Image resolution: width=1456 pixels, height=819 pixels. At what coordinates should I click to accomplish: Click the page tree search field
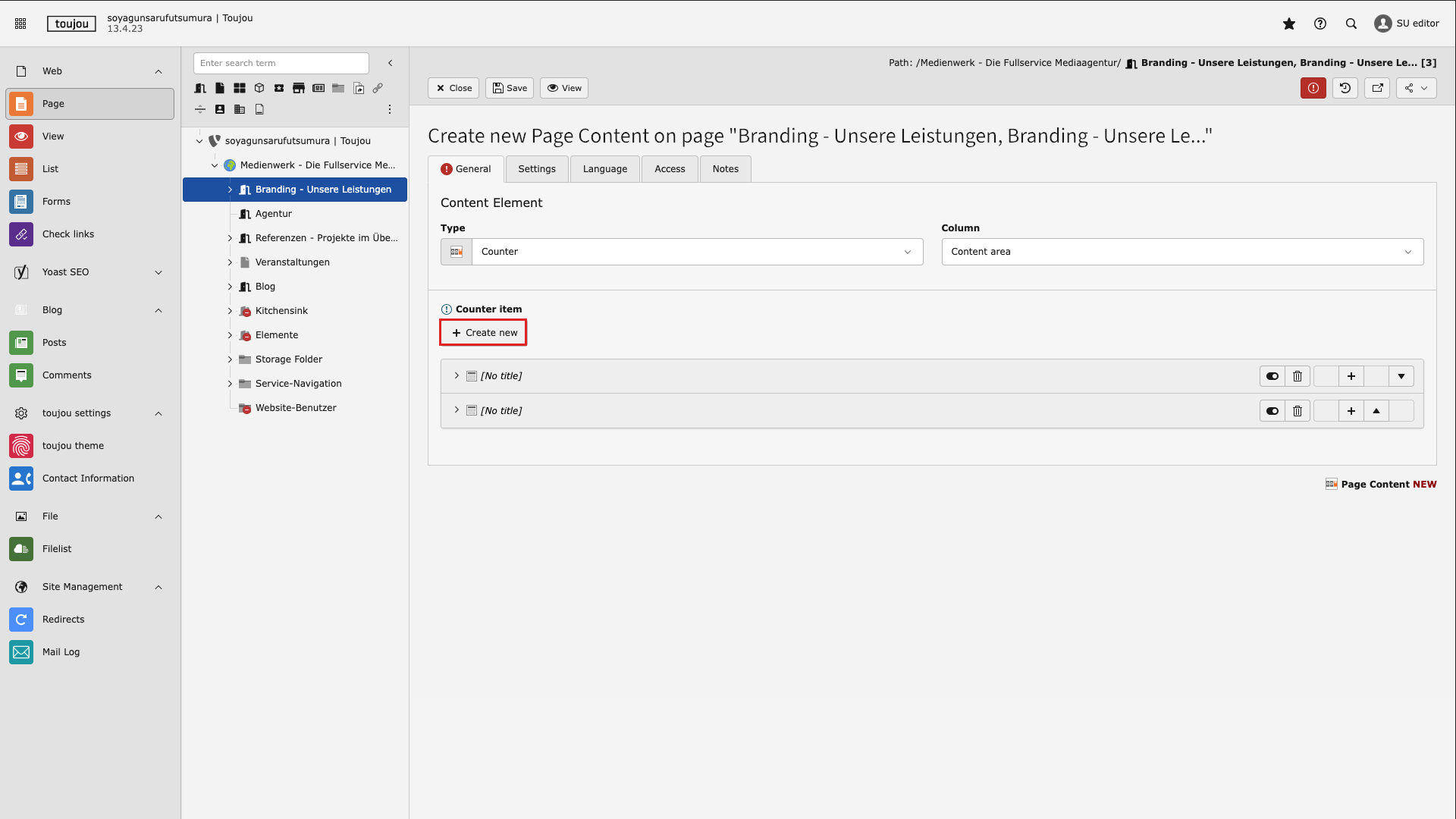pos(281,63)
